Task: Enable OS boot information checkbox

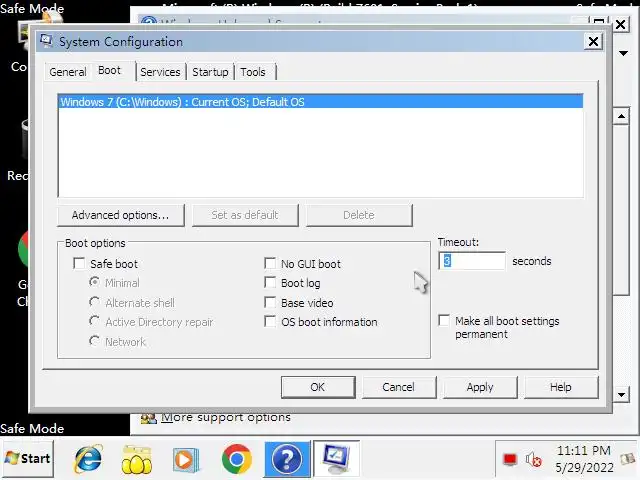Action: (x=270, y=322)
